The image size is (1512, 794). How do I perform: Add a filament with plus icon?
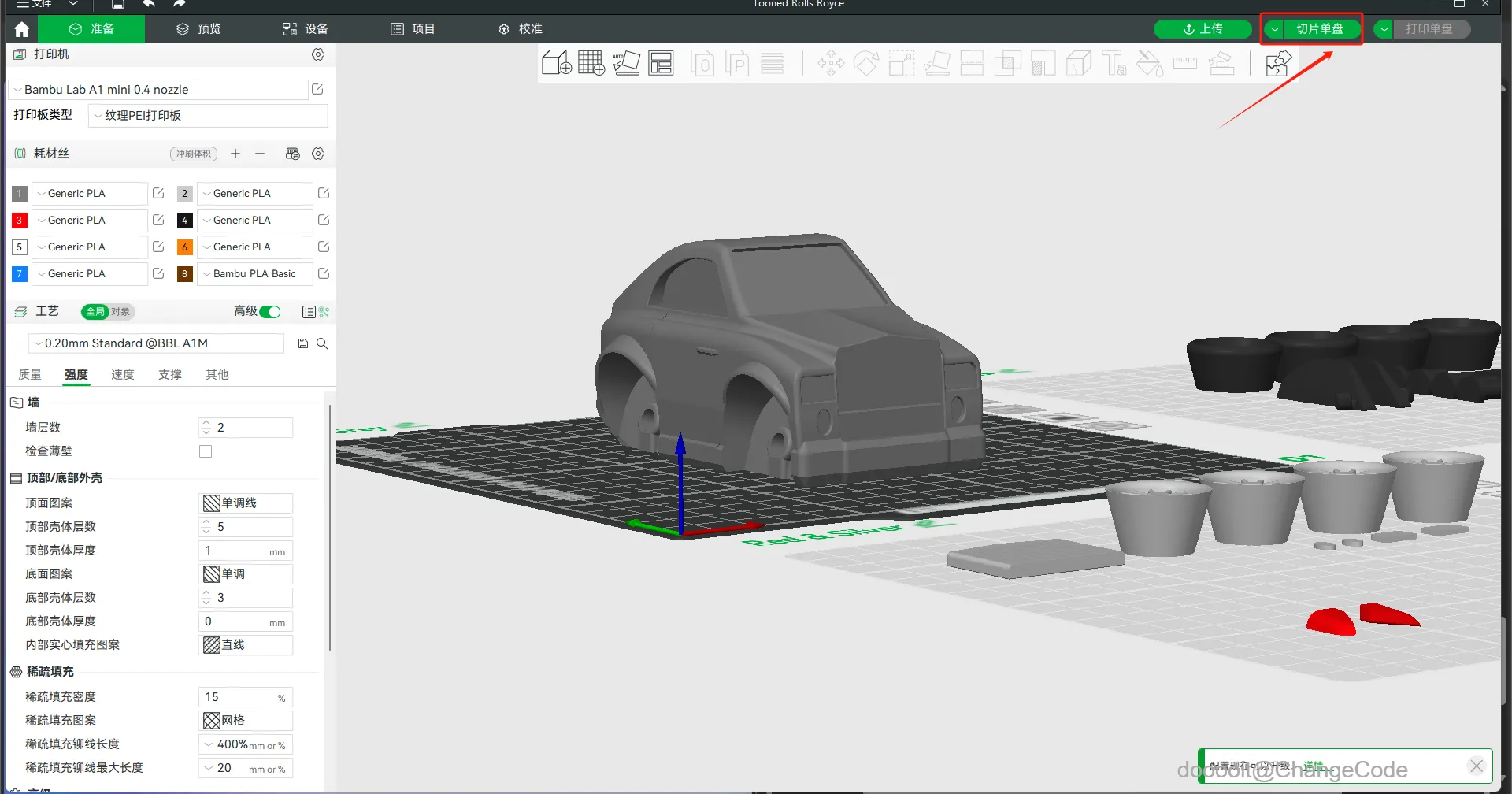pyautogui.click(x=235, y=154)
